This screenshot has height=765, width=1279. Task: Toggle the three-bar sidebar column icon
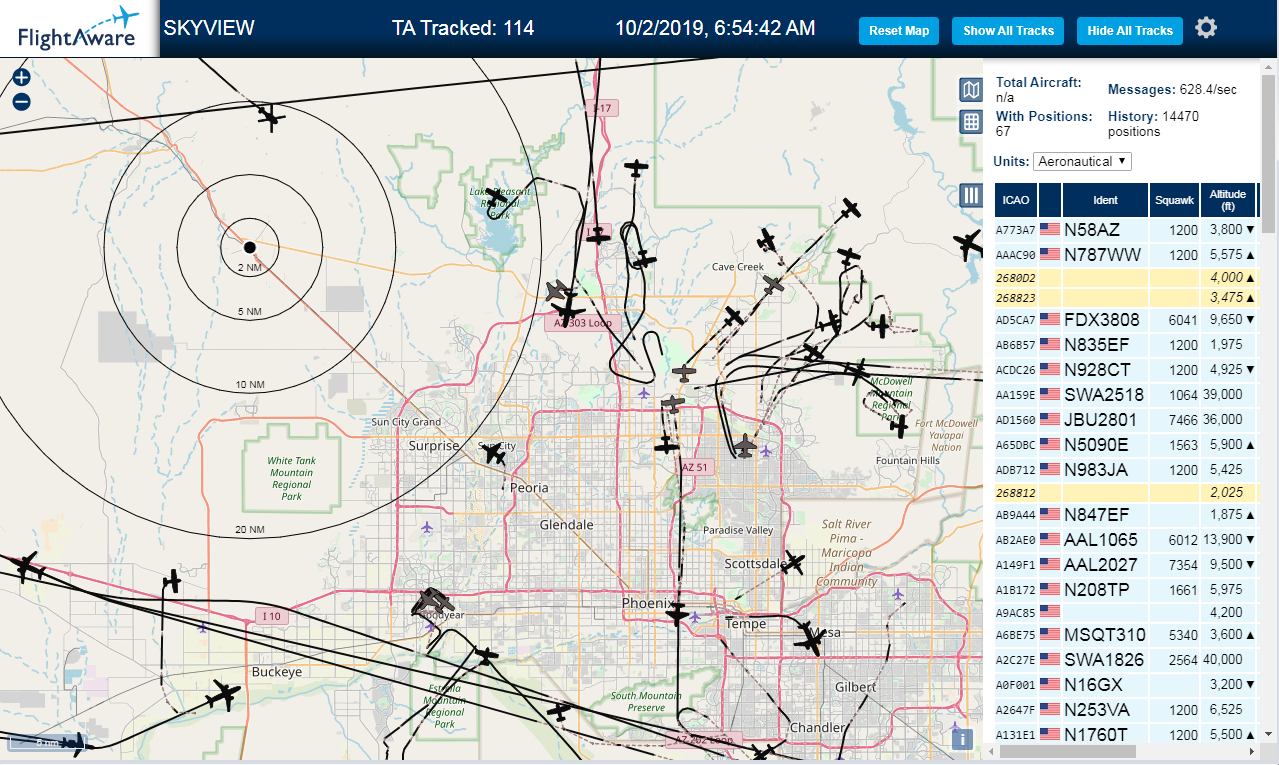coord(970,195)
